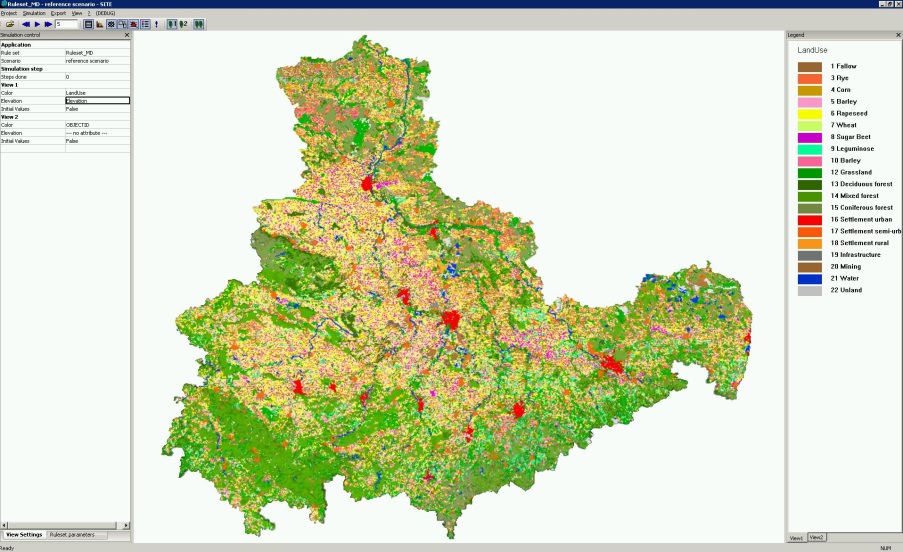Open the ? help menu
Image resolution: width=903 pixels, height=552 pixels.
coord(89,13)
